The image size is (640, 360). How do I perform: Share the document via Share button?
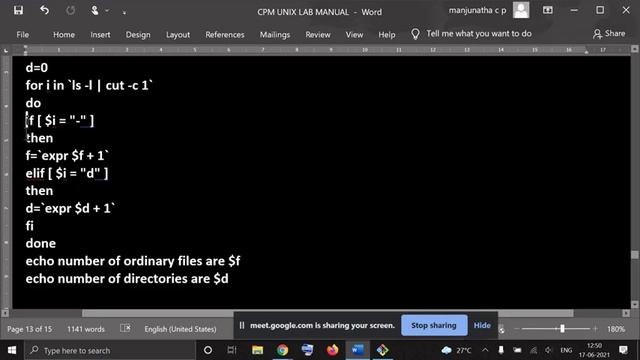[609, 33]
